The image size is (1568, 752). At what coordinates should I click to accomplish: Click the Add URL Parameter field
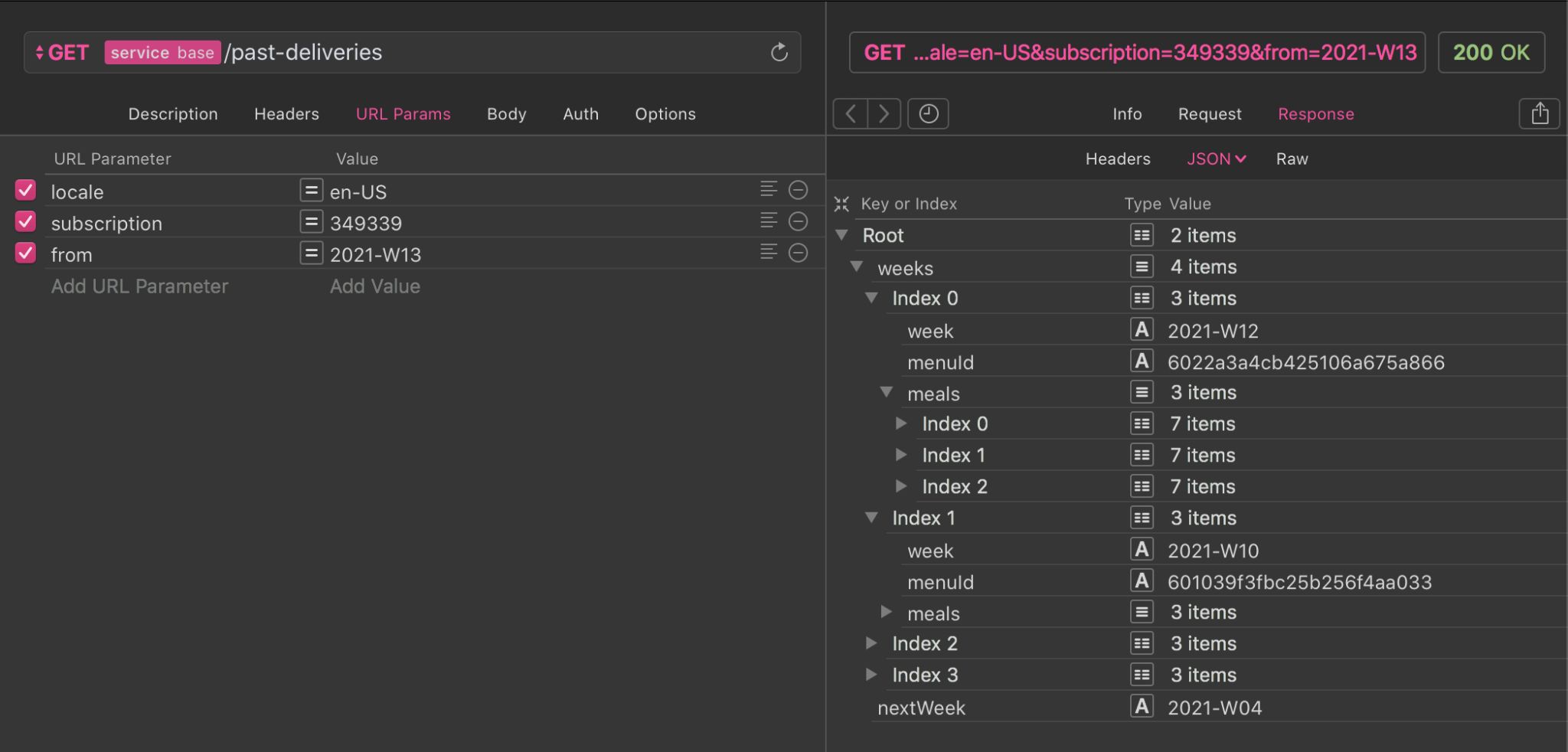point(139,286)
